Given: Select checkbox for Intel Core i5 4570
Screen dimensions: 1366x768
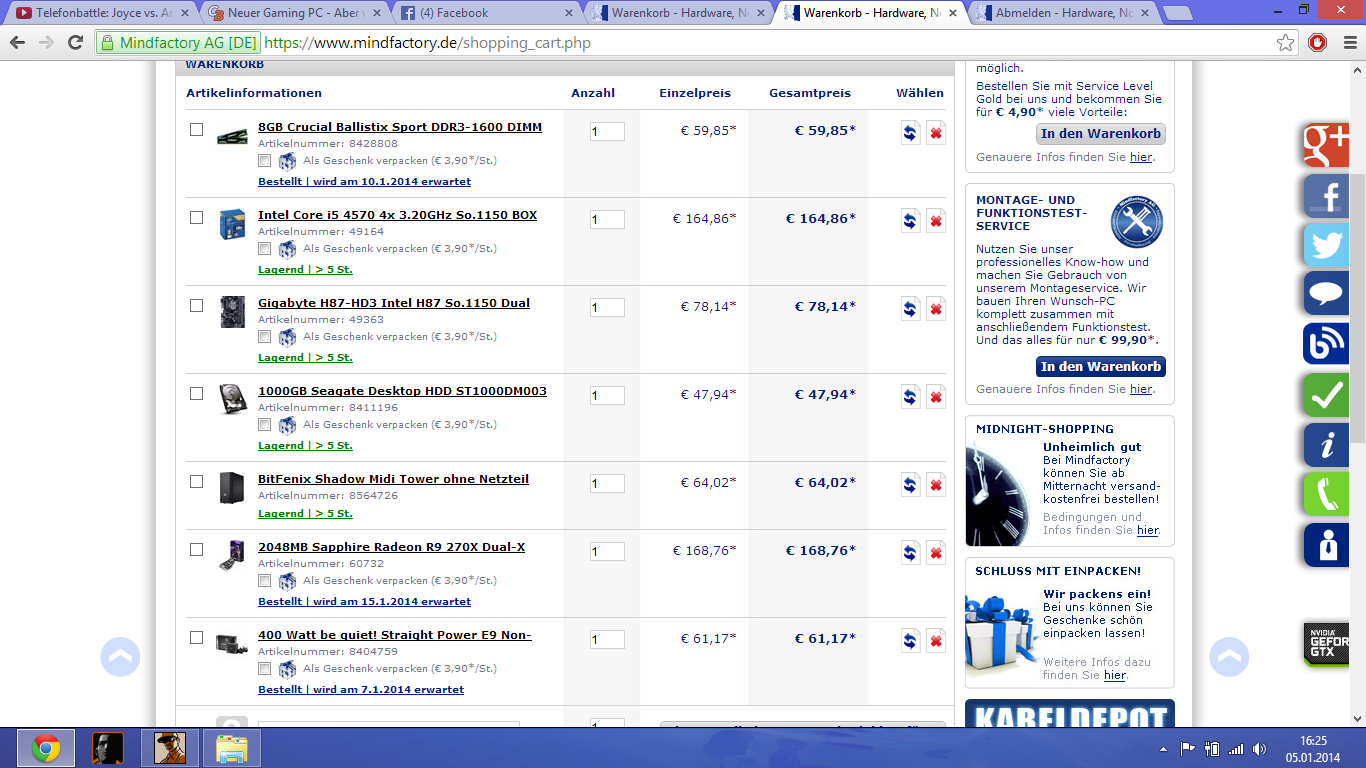Looking at the screenshot, I should click(196, 217).
